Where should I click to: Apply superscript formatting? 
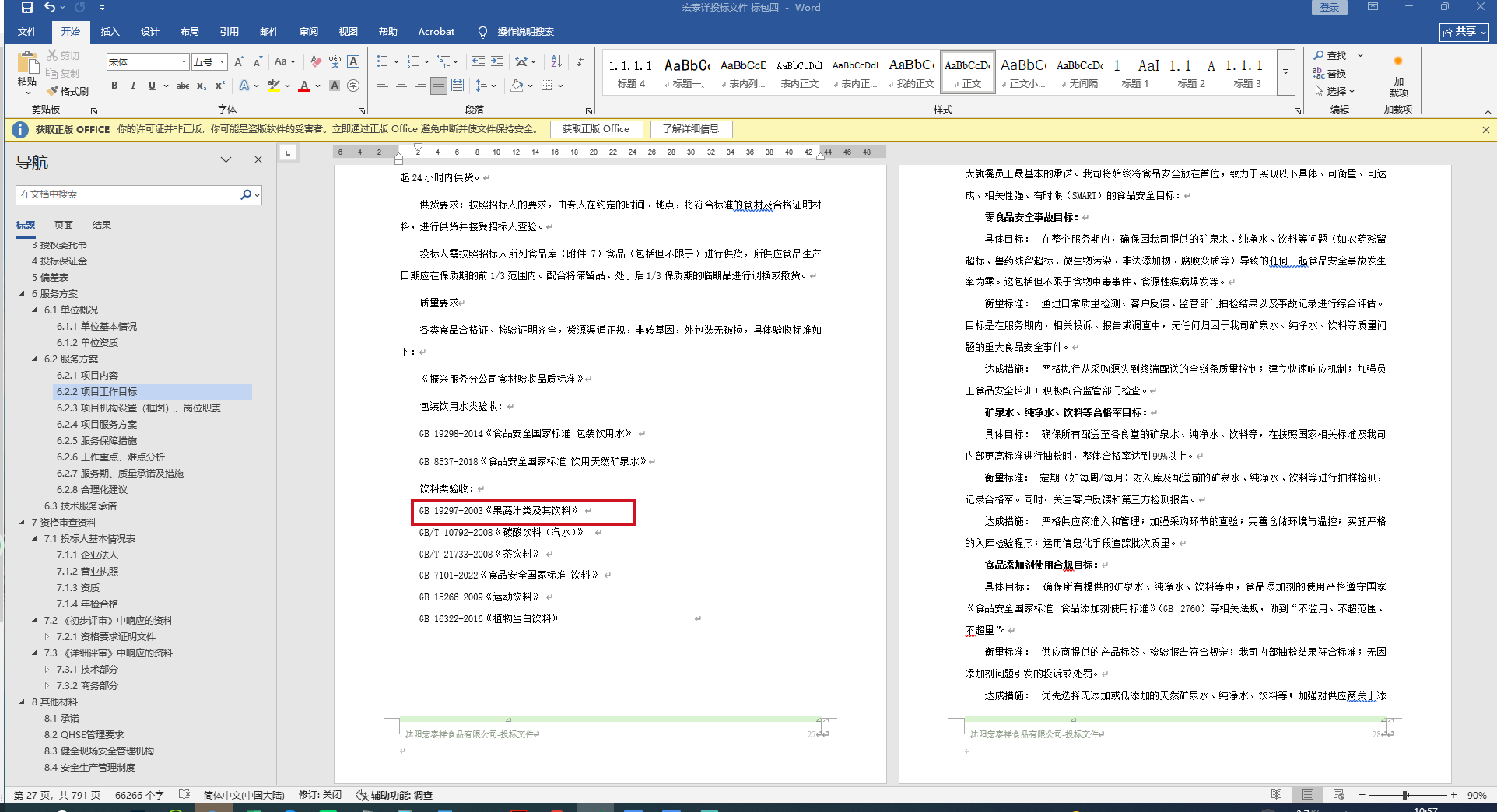(220, 86)
